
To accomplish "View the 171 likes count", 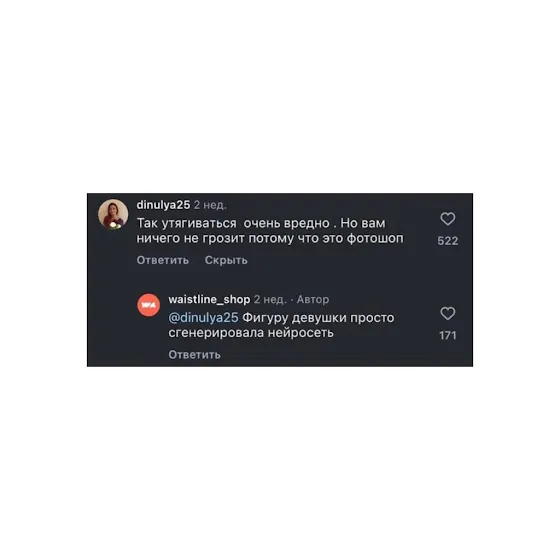I will click(x=448, y=335).
